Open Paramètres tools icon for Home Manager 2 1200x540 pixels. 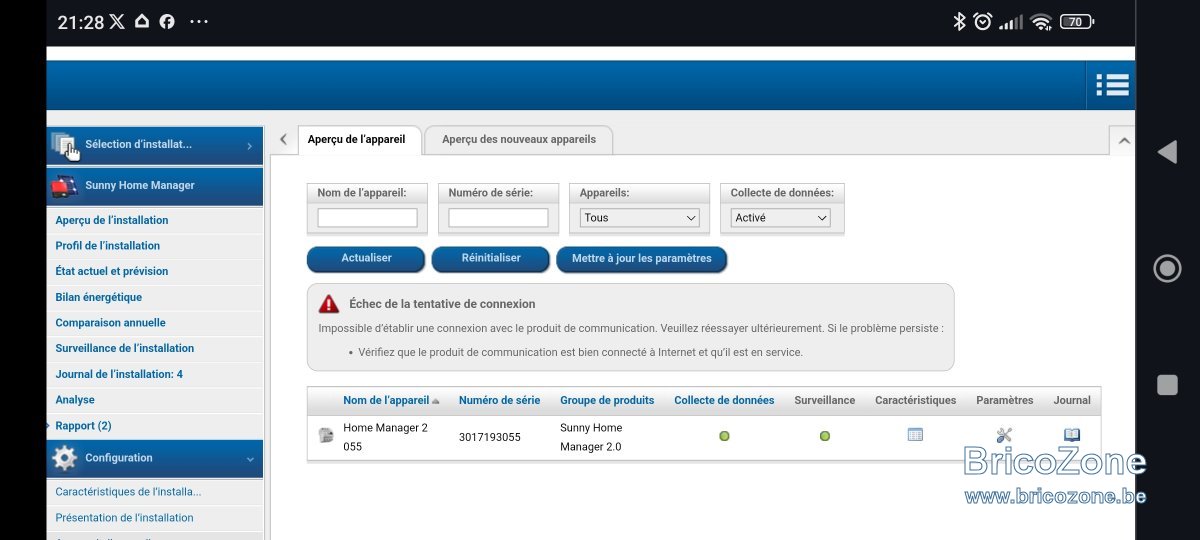(x=1004, y=435)
